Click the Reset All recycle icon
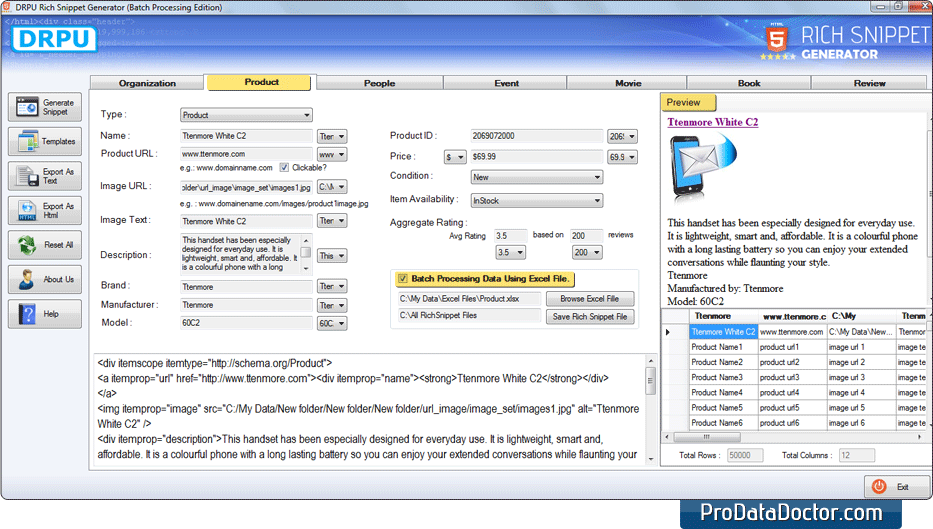Screen dimensions: 933x529 tap(27, 245)
